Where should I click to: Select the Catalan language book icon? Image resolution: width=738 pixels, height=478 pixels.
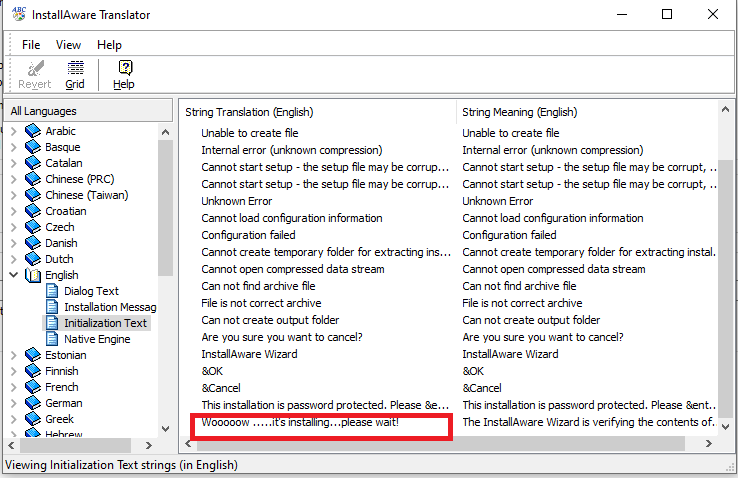[33, 163]
